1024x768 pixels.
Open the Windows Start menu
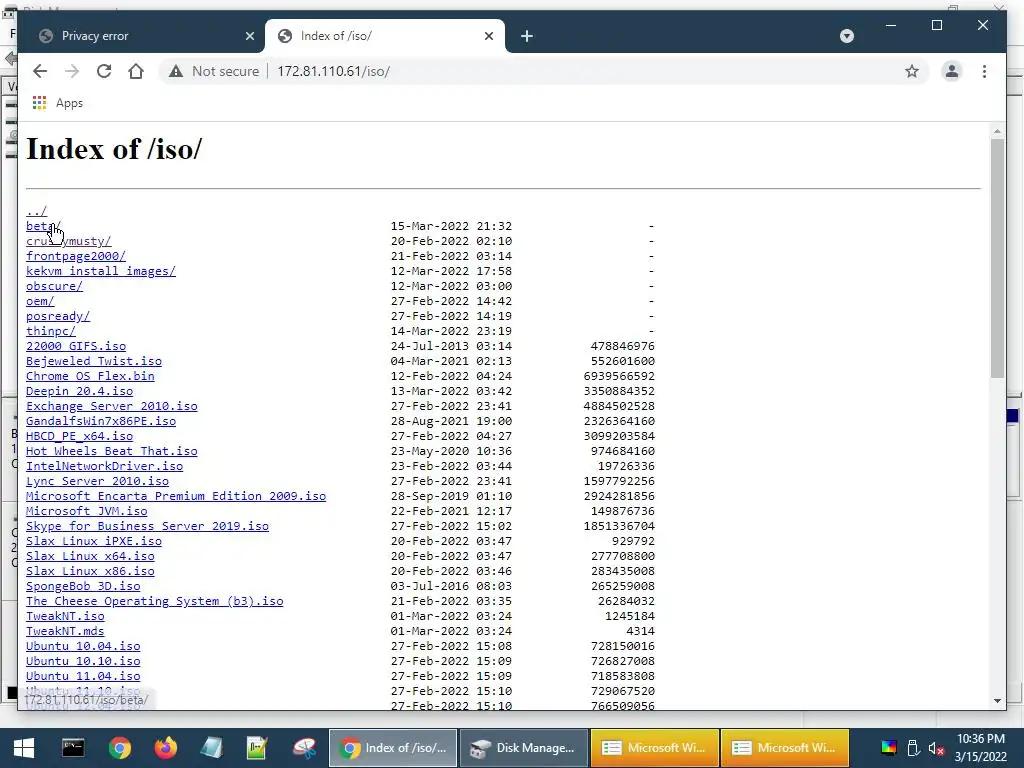coord(24,748)
